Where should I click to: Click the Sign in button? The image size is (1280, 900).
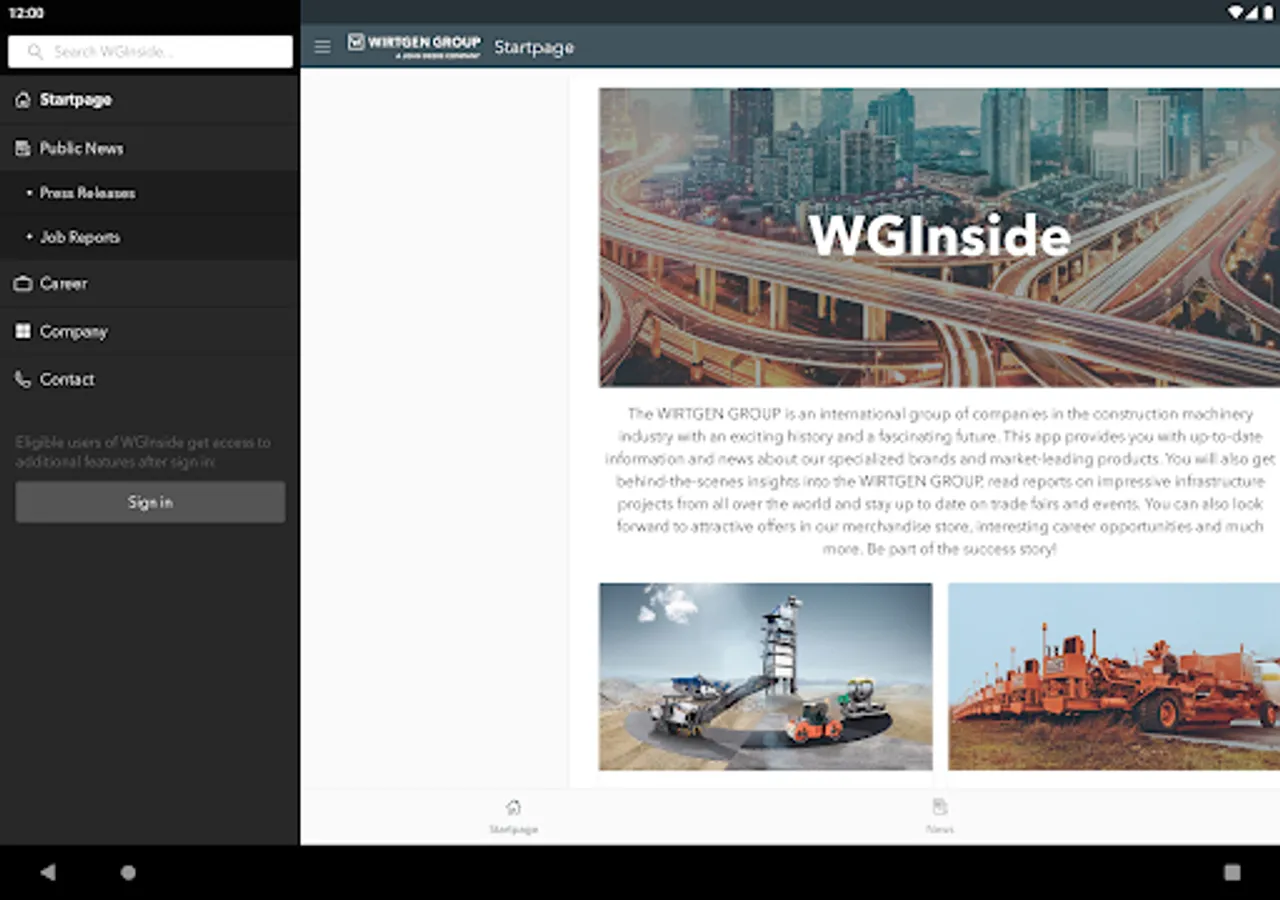click(x=150, y=502)
